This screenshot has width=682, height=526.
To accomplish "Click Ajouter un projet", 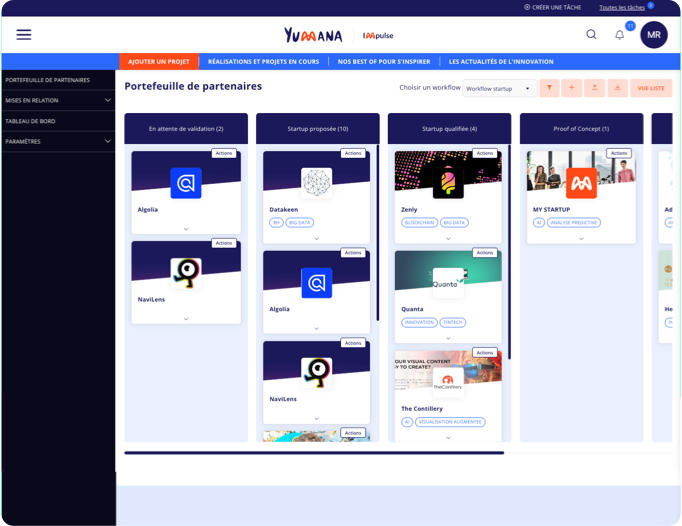I will tap(159, 62).
